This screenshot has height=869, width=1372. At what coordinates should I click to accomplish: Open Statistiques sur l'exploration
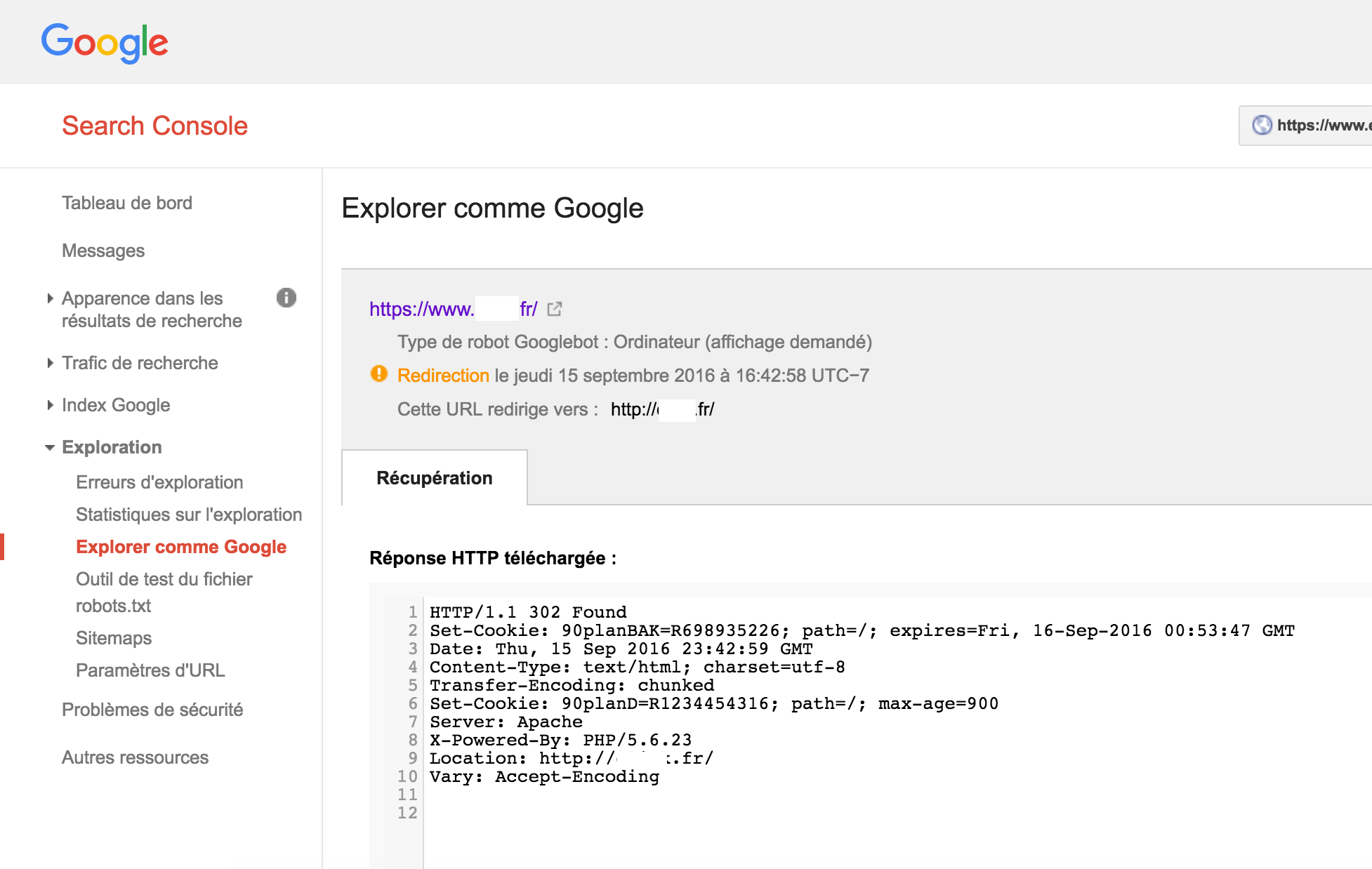point(189,515)
